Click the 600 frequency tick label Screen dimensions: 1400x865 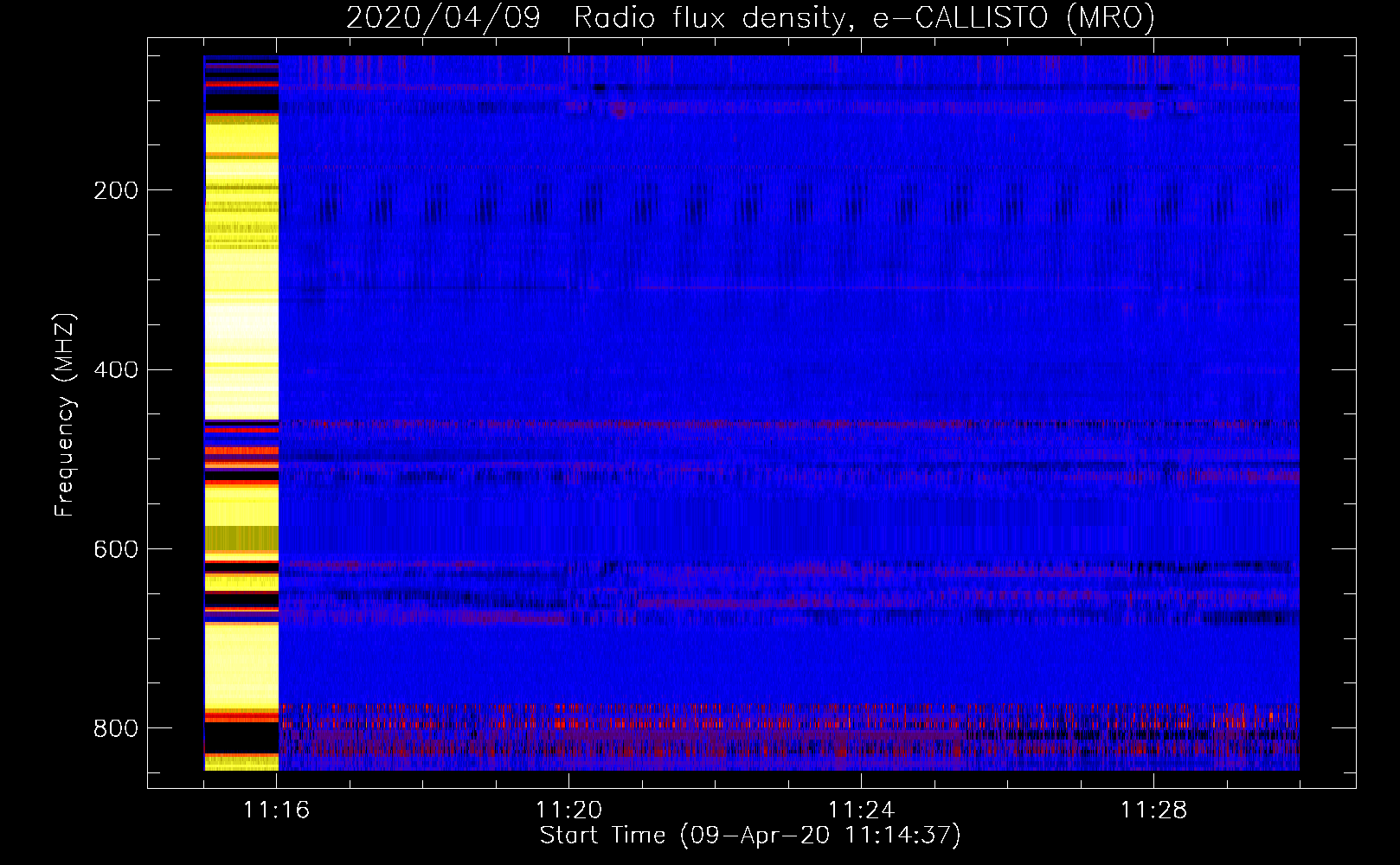pyautogui.click(x=116, y=550)
